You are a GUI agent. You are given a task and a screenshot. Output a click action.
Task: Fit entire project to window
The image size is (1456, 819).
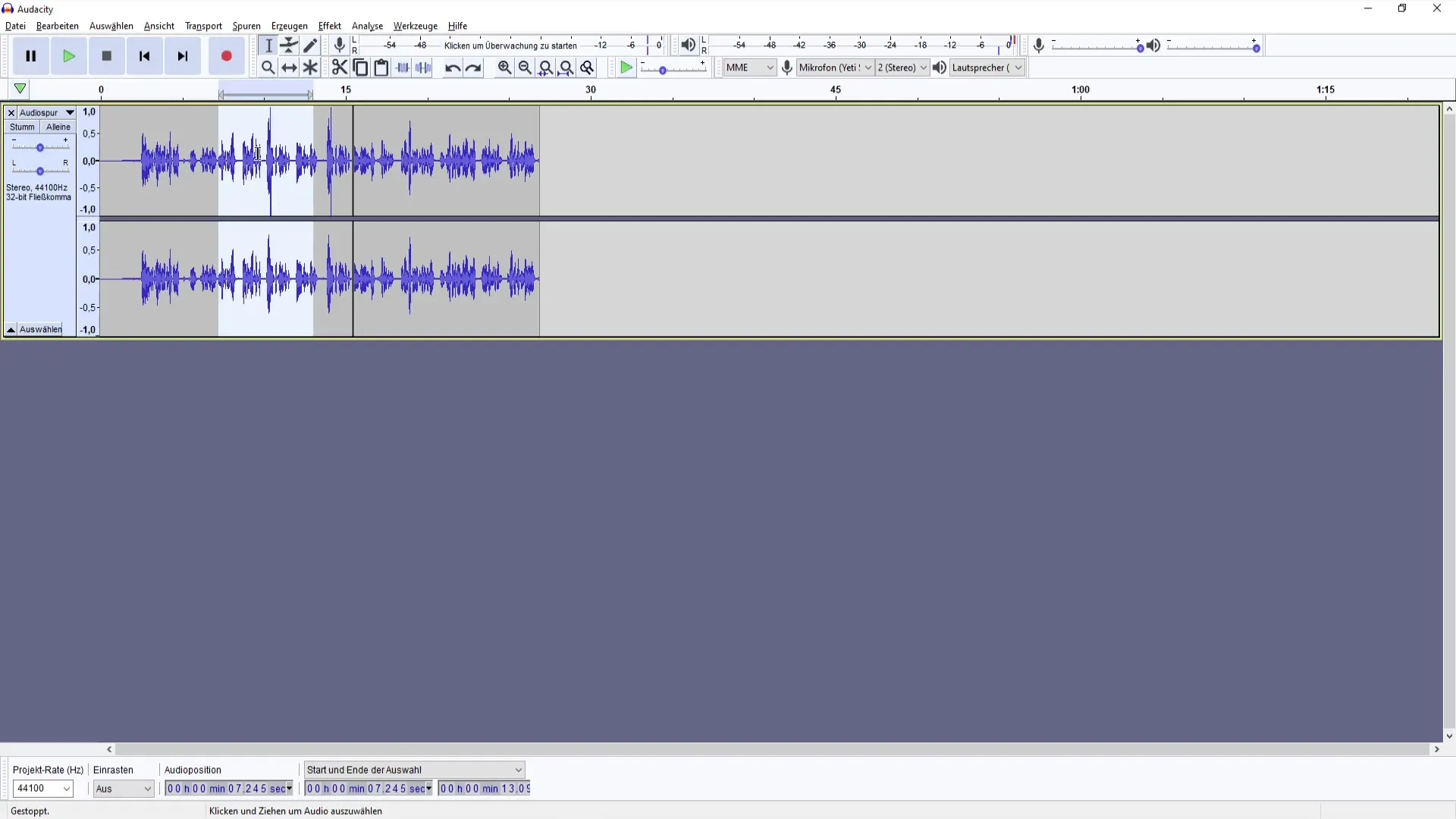[x=566, y=67]
